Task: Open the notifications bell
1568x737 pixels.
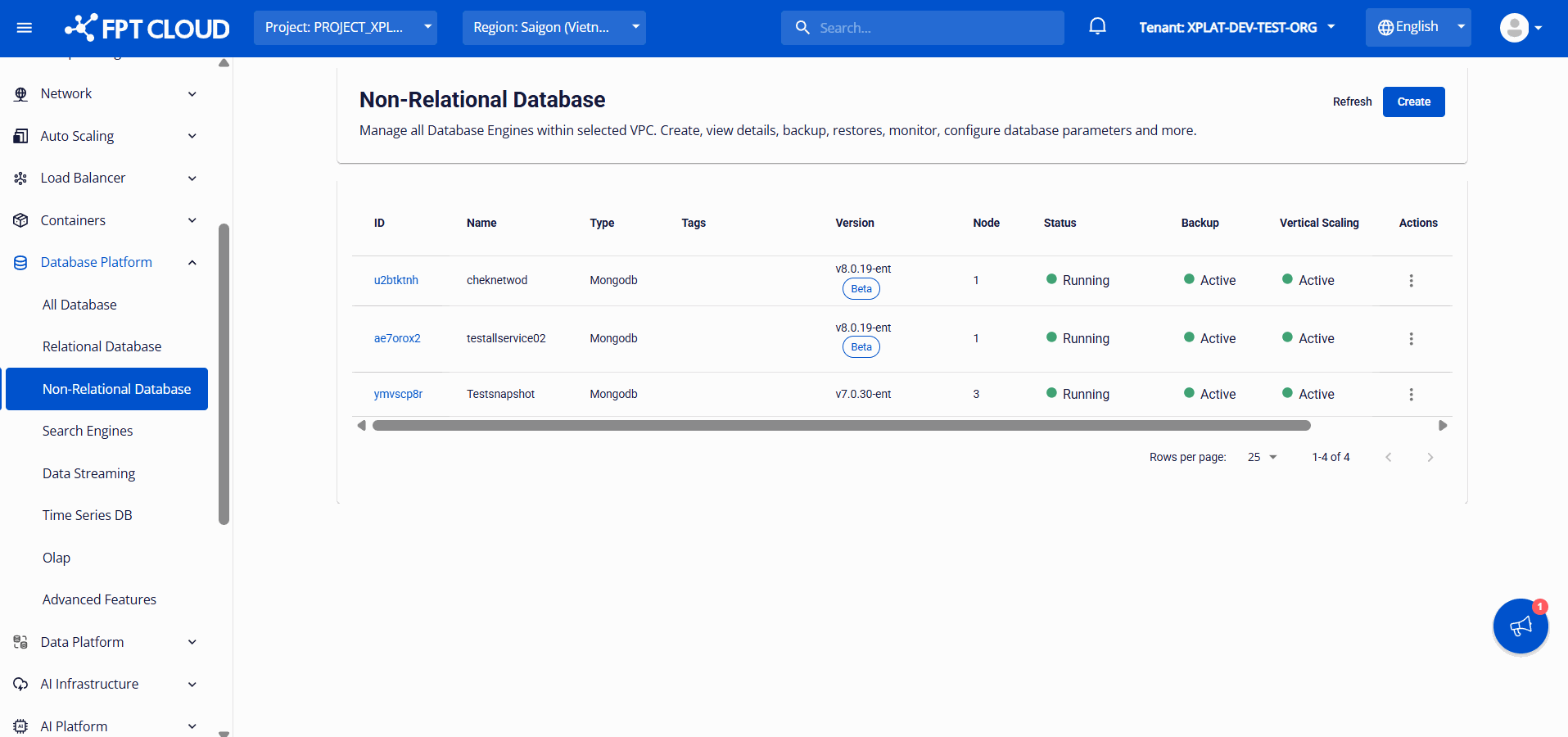Action: [1097, 27]
